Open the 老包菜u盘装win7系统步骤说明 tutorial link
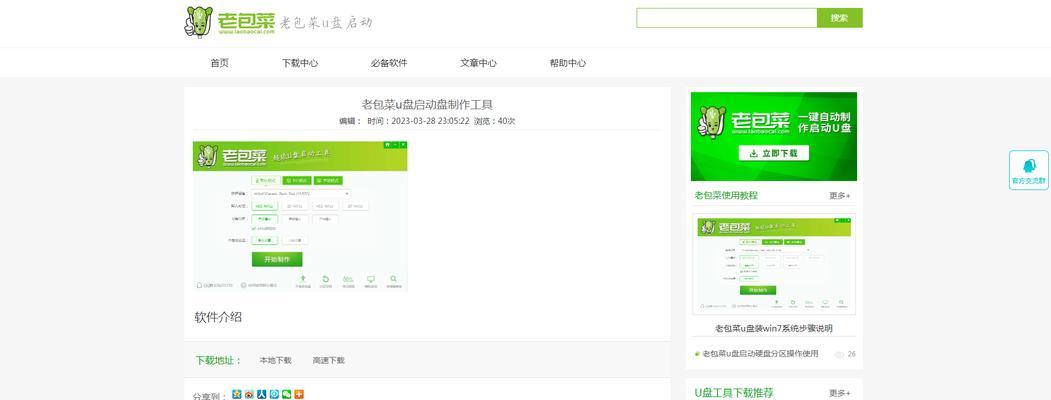This screenshot has width=1051, height=400. [774, 328]
